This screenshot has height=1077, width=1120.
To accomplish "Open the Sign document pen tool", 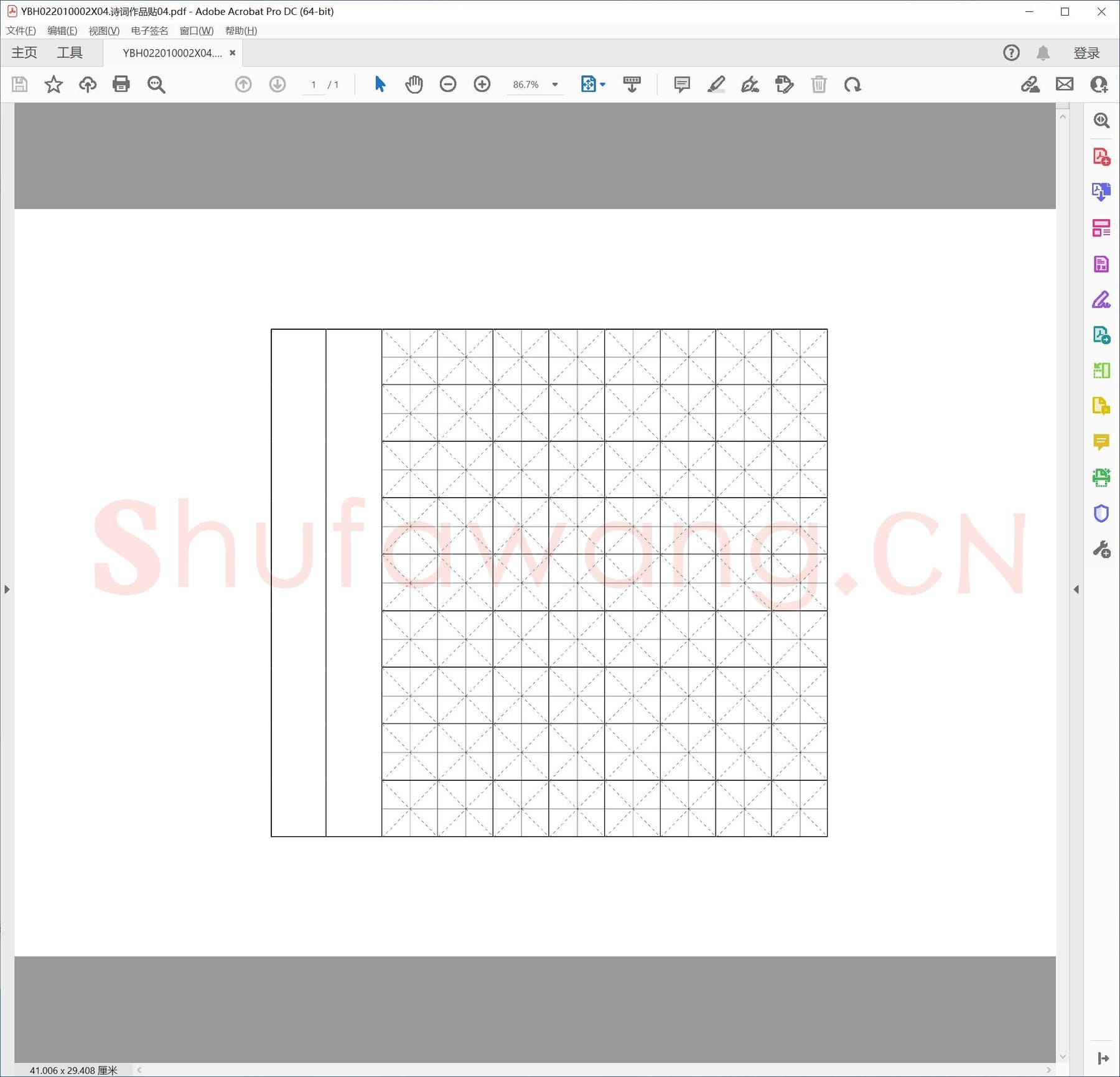I will (x=750, y=84).
